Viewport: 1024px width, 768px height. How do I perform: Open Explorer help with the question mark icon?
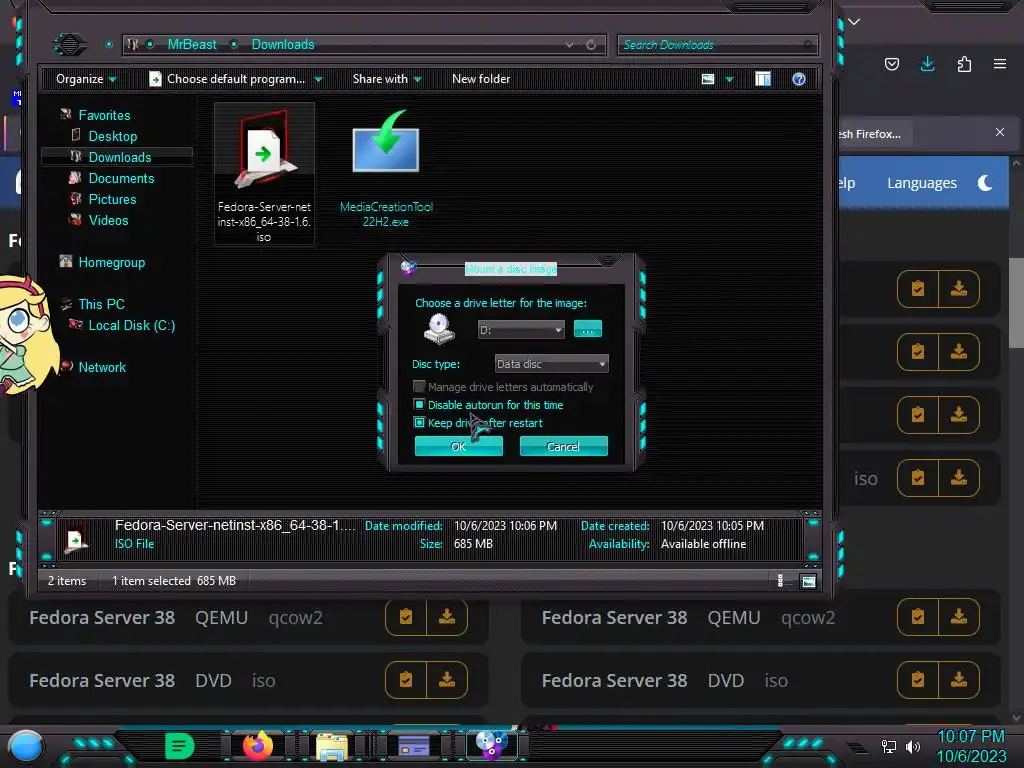coord(799,79)
